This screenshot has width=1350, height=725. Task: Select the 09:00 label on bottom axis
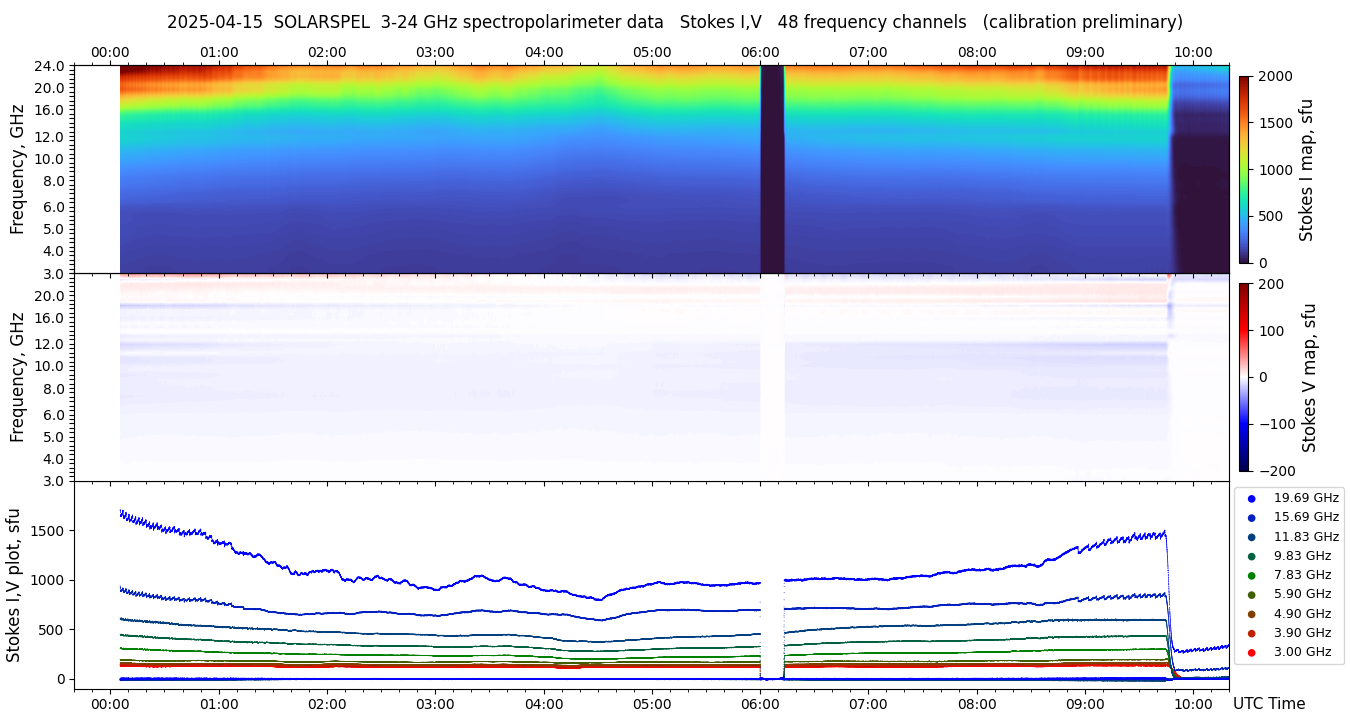tap(1085, 703)
